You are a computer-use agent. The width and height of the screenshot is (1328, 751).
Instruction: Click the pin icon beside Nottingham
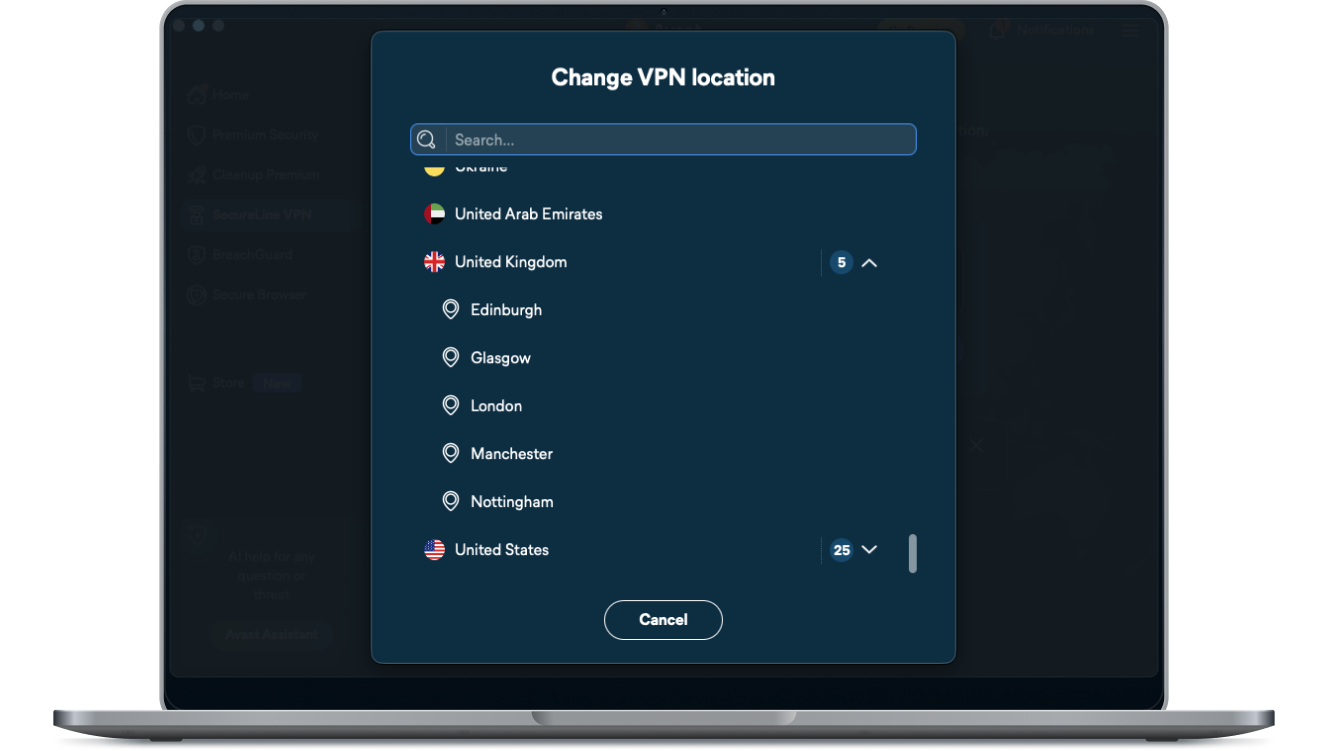pos(451,501)
